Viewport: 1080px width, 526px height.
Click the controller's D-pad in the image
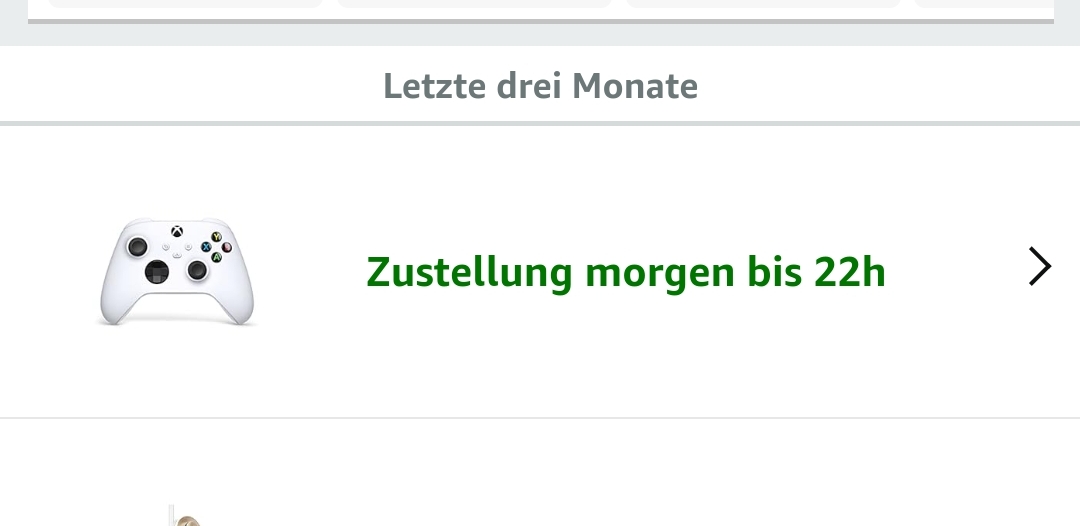click(x=157, y=272)
